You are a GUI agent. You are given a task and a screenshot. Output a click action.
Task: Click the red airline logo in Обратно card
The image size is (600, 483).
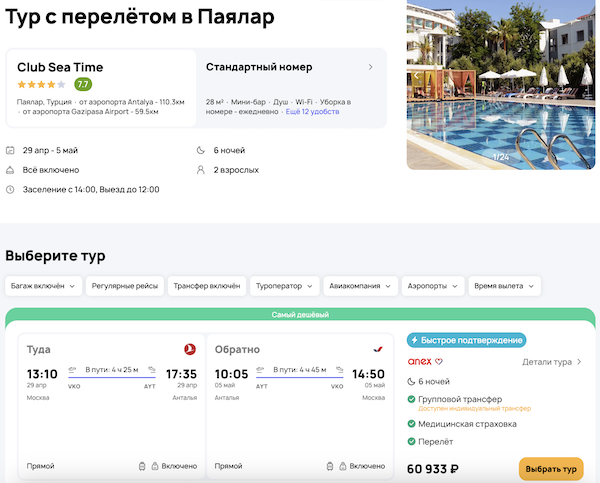coord(377,349)
